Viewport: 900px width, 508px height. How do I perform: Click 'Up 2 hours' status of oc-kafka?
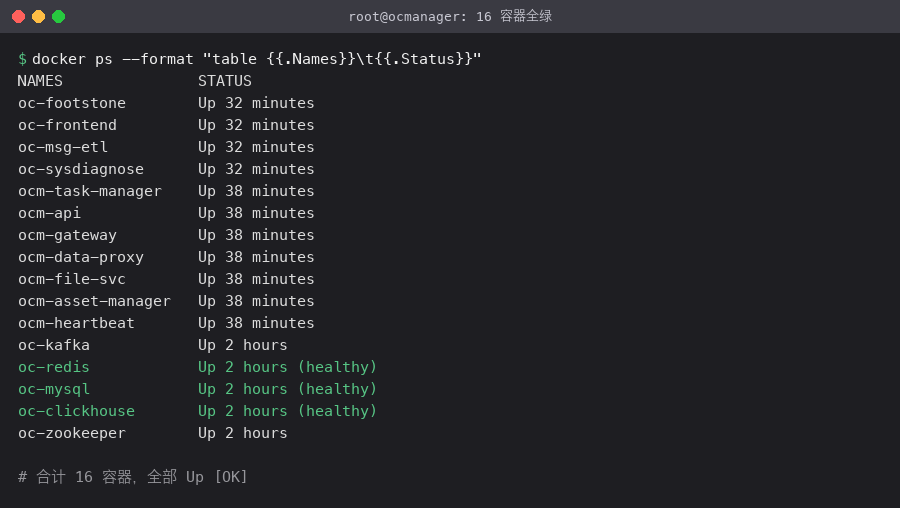tap(243, 345)
